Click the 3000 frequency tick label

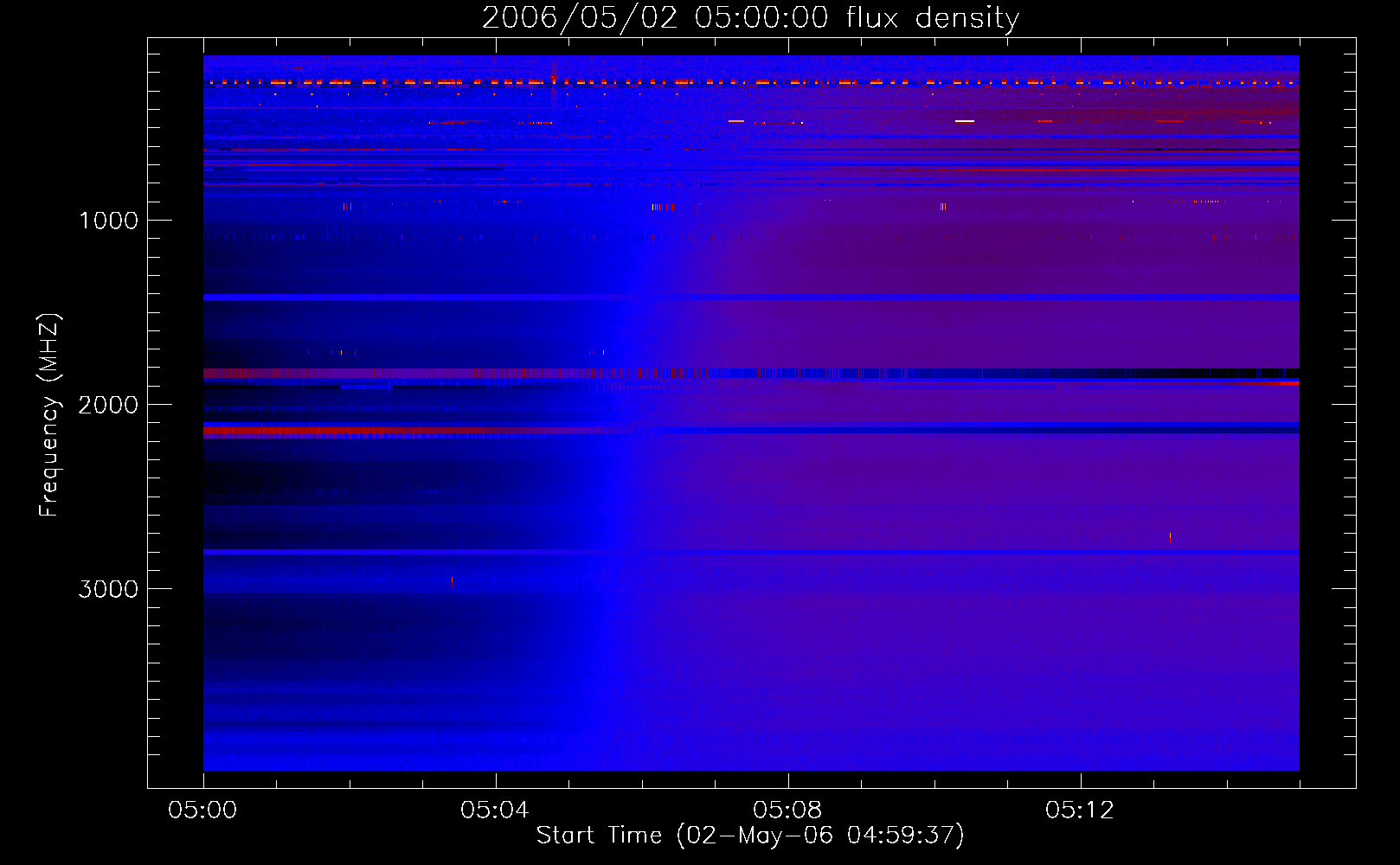pos(108,589)
